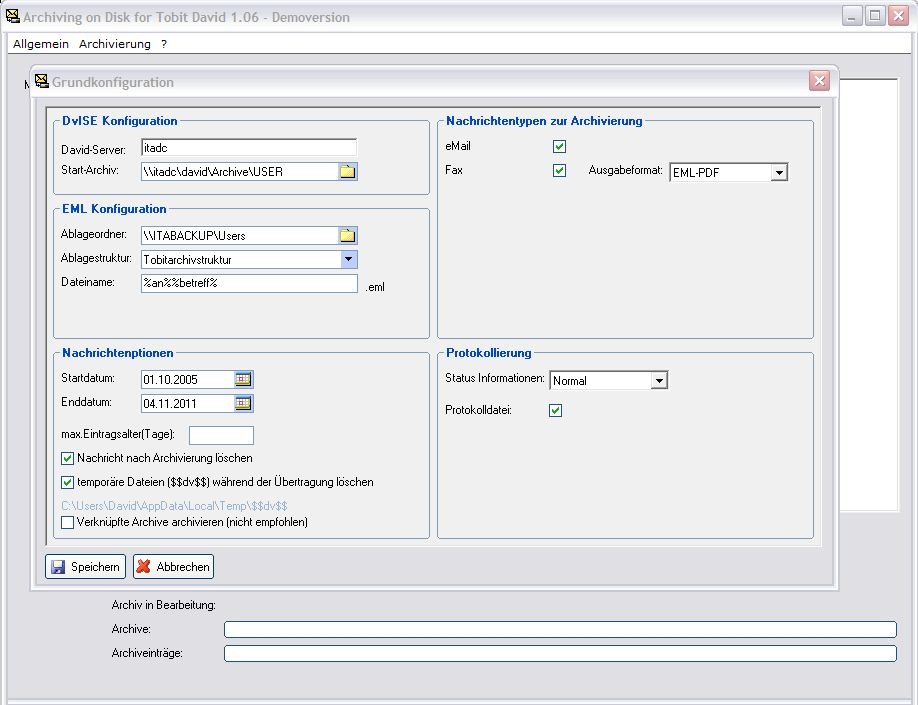Browse folder for Start-Archiv path

coord(348,172)
